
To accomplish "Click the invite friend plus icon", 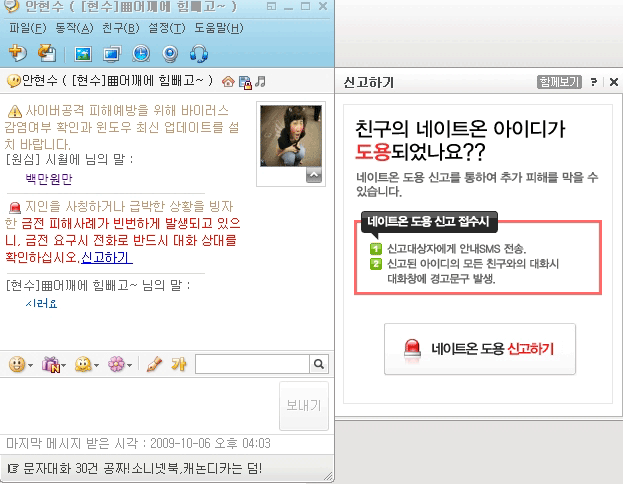I will point(17,53).
